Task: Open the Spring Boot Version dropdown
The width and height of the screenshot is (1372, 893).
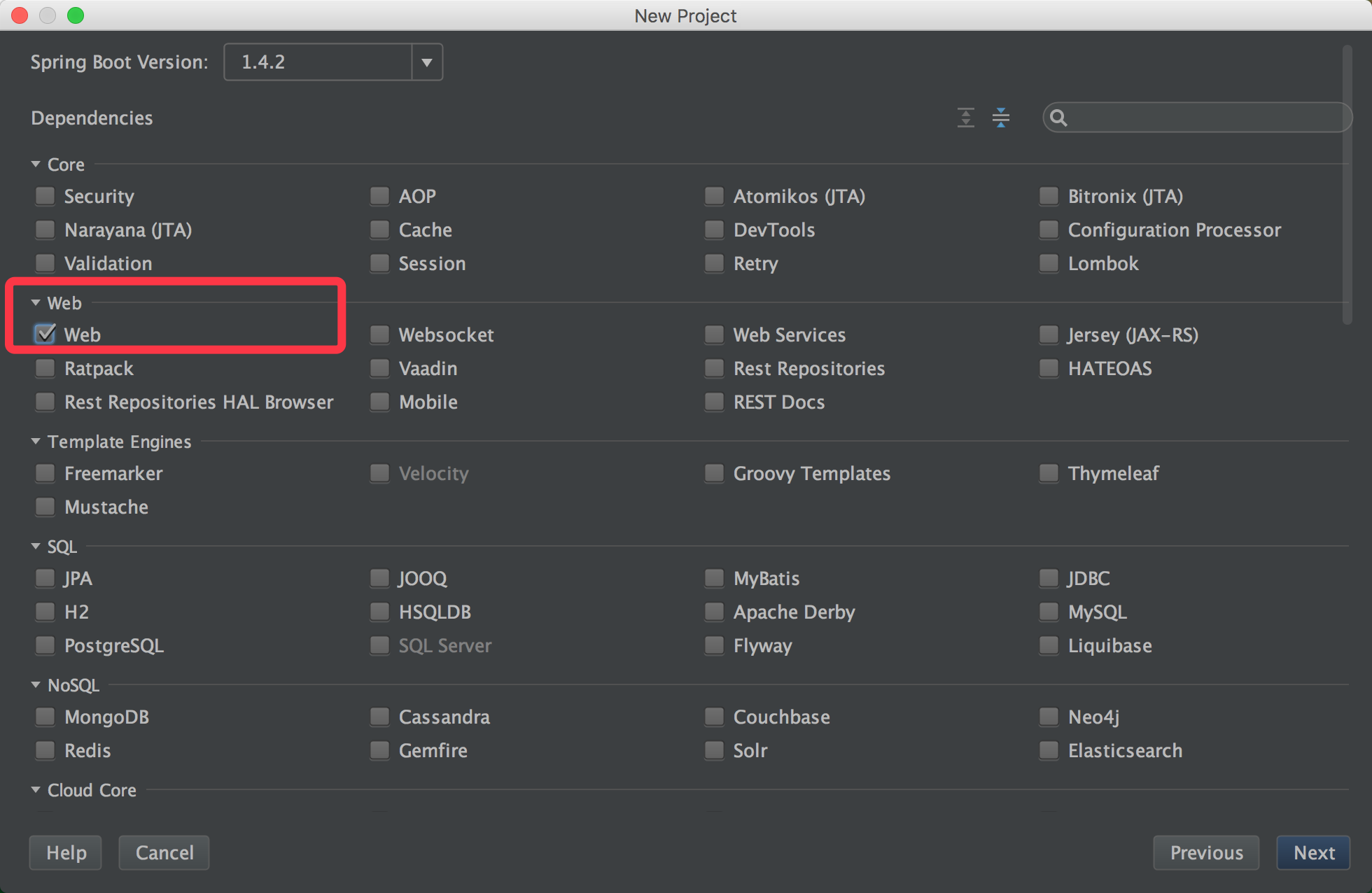Action: coord(426,62)
